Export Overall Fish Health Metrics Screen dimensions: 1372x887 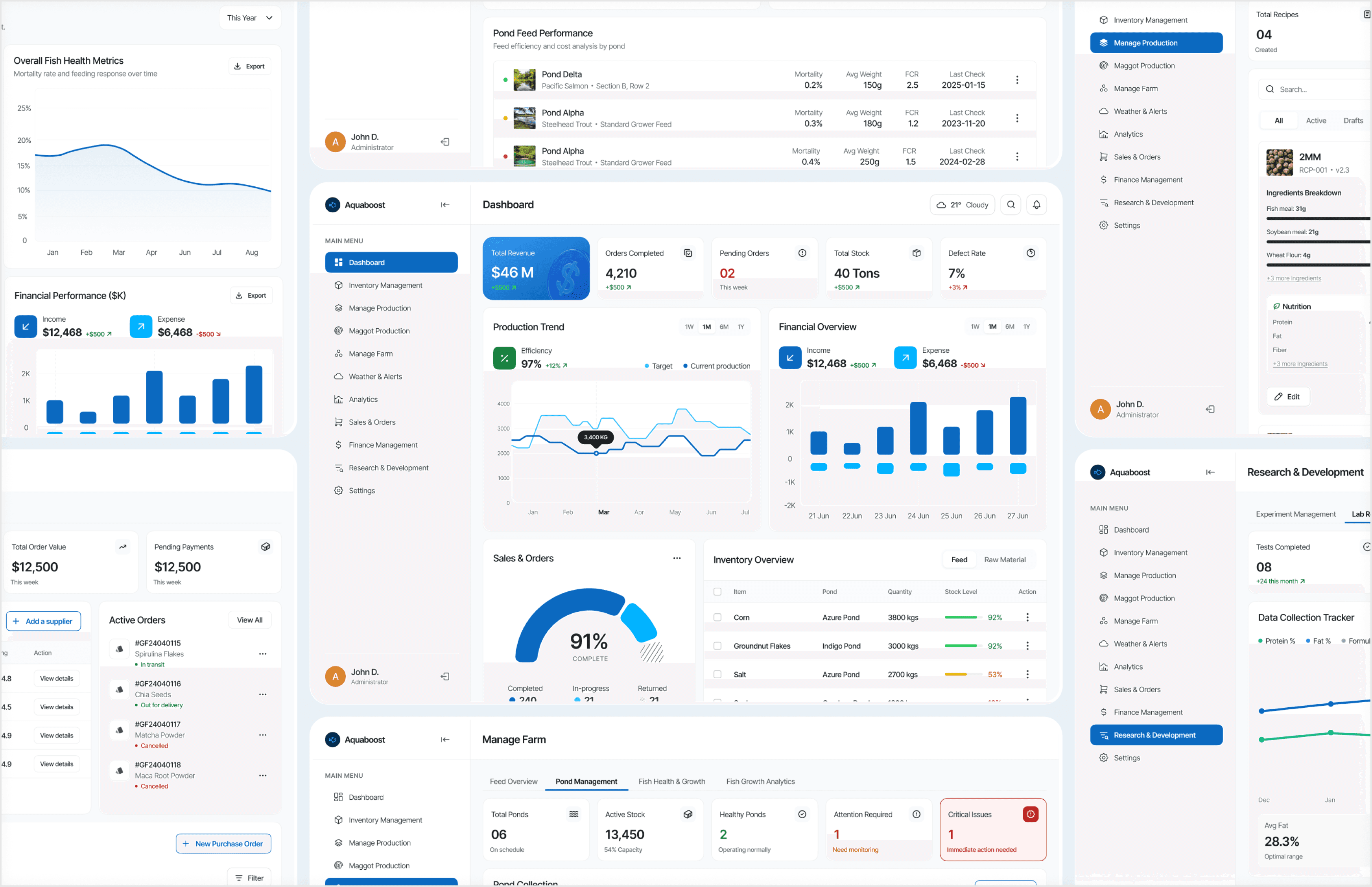[x=249, y=66]
